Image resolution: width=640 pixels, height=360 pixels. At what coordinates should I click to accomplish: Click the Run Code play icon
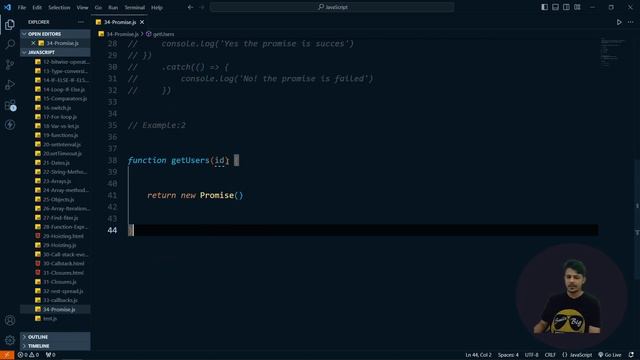(619, 22)
